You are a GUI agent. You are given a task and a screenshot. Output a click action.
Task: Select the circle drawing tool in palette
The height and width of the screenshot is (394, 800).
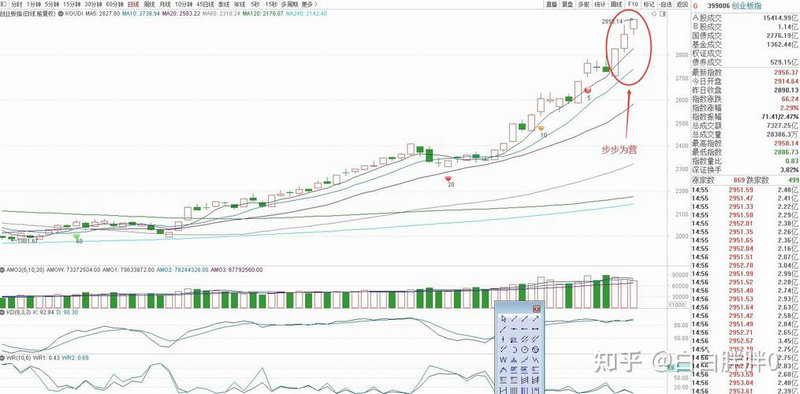[524, 350]
